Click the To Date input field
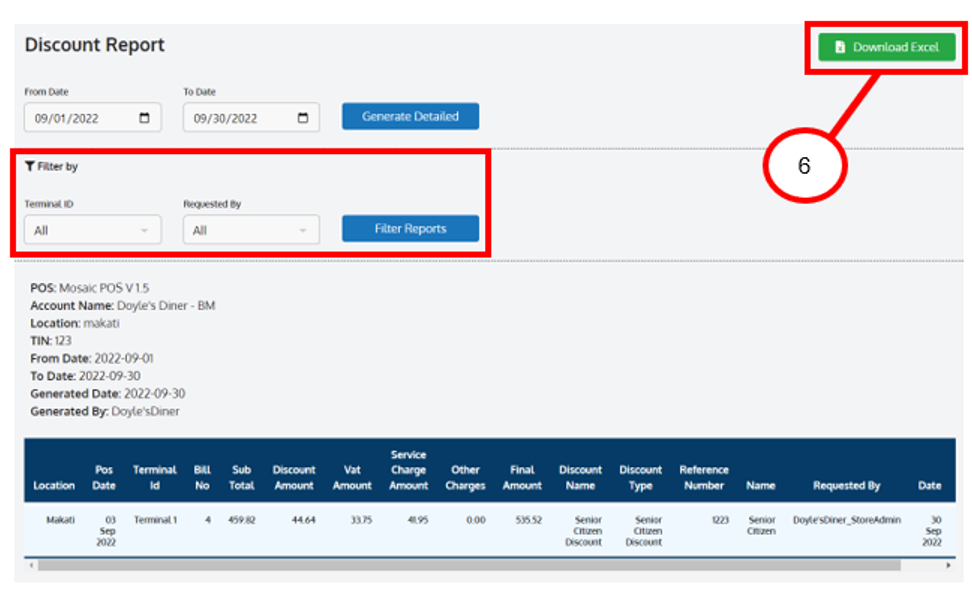Viewport: 972px width, 596px height. (x=238, y=118)
